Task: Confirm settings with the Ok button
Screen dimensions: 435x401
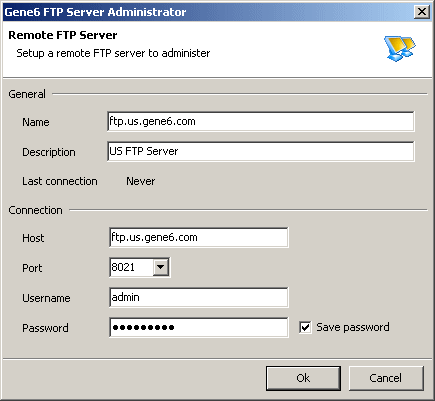Action: click(303, 378)
